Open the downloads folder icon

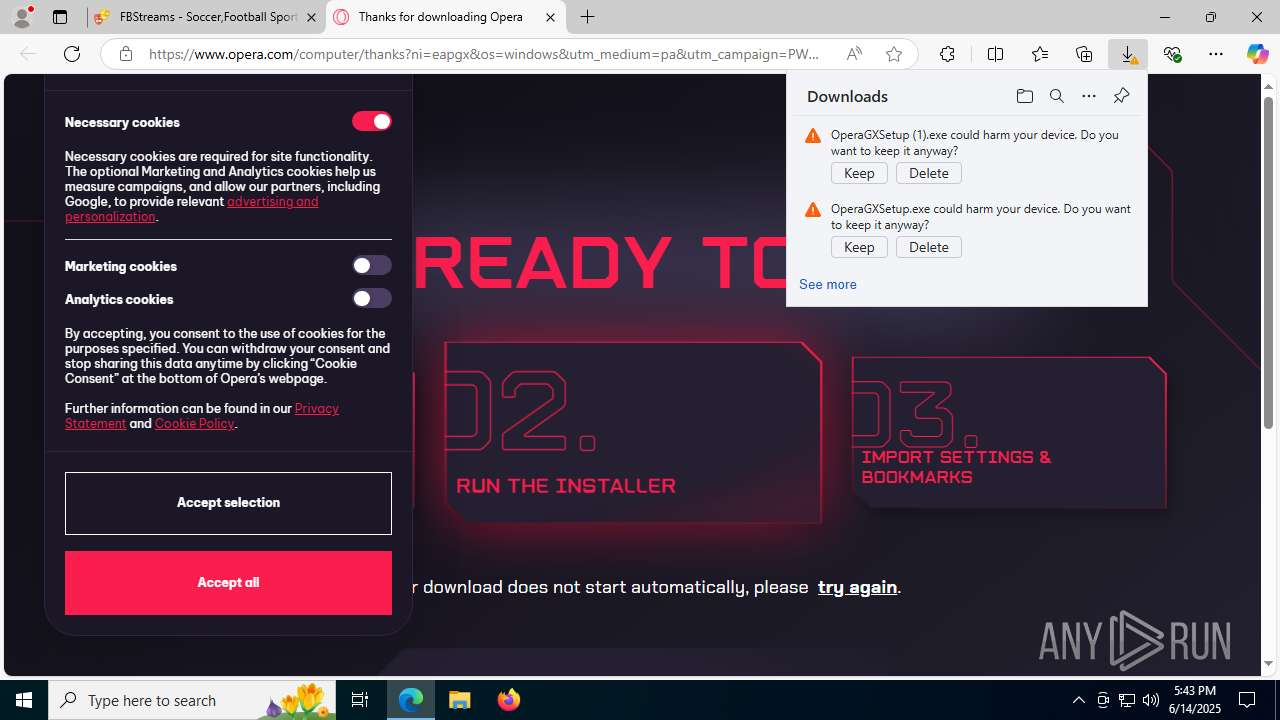tap(1024, 96)
